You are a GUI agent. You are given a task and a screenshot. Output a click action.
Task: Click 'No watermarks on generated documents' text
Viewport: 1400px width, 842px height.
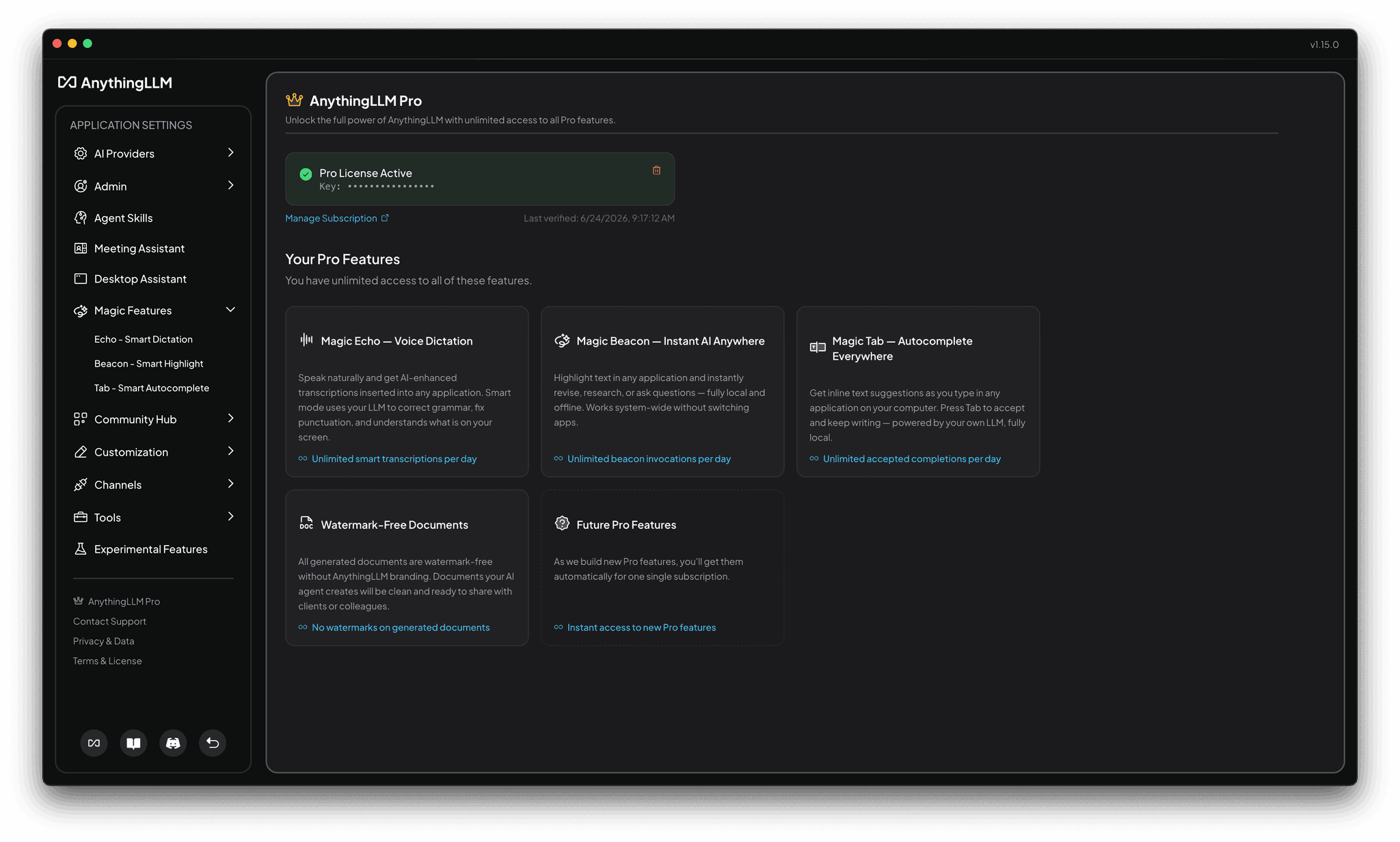[401, 627]
